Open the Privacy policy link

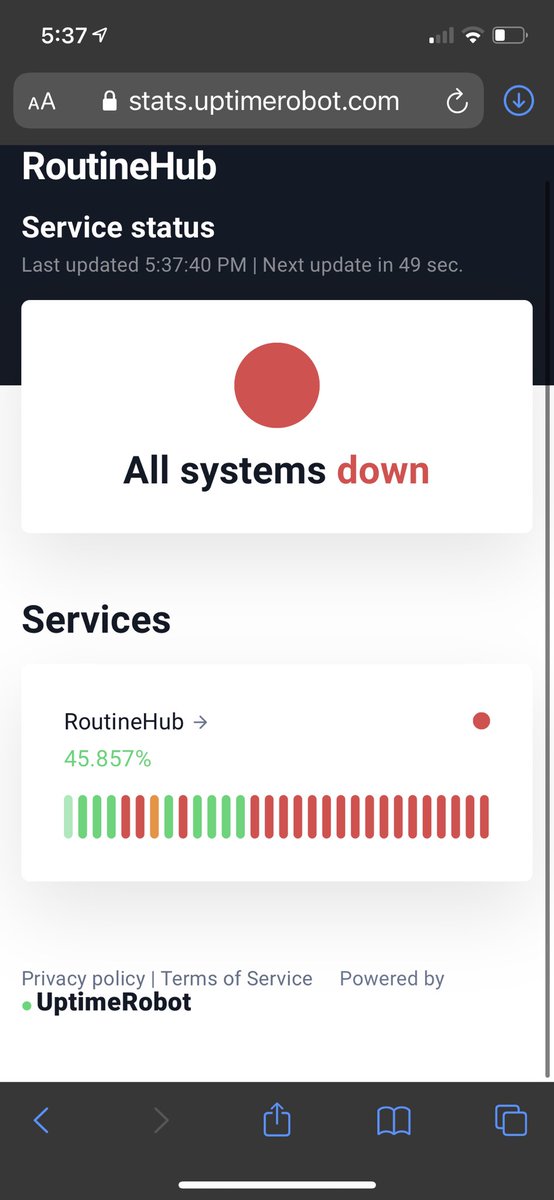(x=83, y=978)
